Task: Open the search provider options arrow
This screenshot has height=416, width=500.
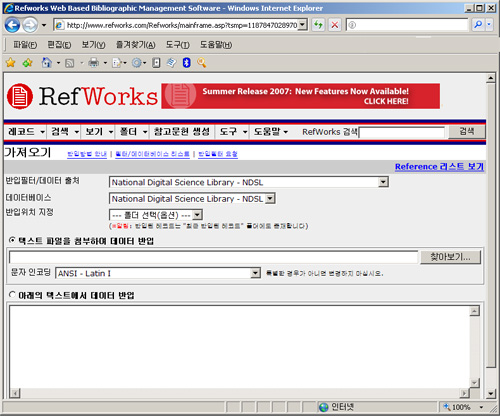Action: click(489, 25)
